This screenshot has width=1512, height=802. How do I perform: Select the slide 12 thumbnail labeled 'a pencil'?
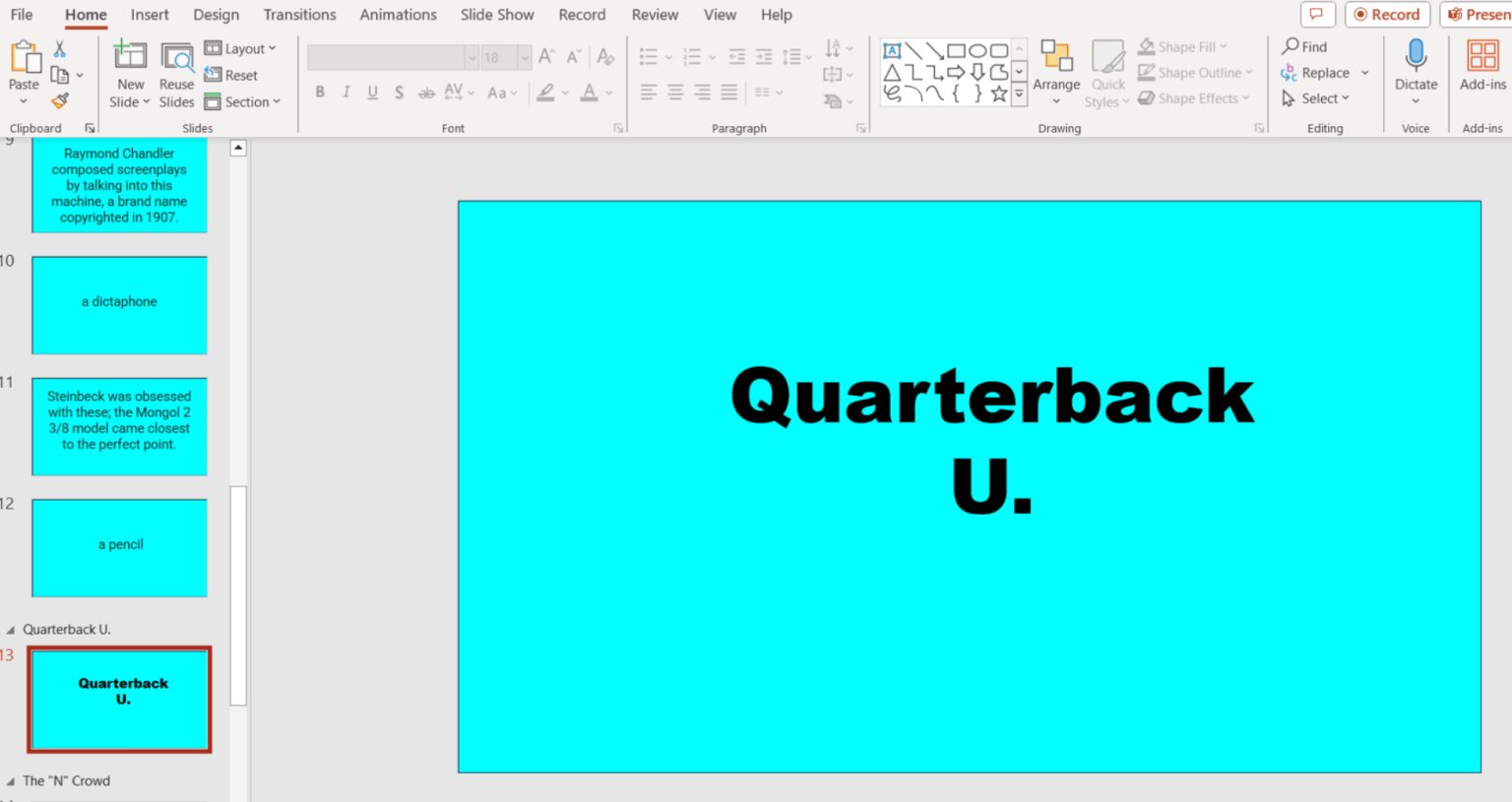click(x=119, y=547)
